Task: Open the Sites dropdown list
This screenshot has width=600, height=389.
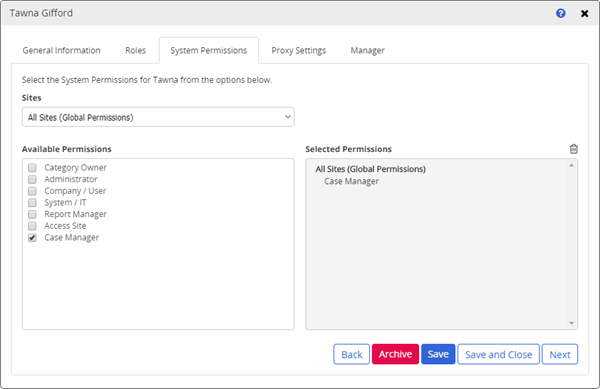Action: (x=158, y=117)
